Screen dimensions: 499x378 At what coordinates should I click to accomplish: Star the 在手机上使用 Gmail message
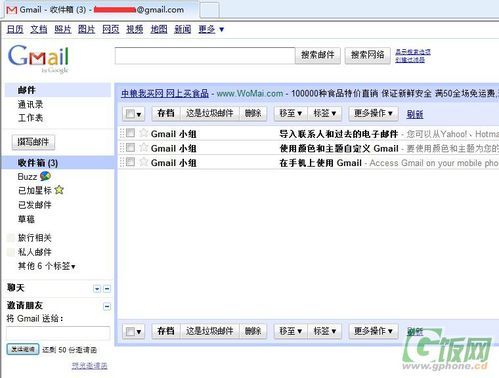144,162
